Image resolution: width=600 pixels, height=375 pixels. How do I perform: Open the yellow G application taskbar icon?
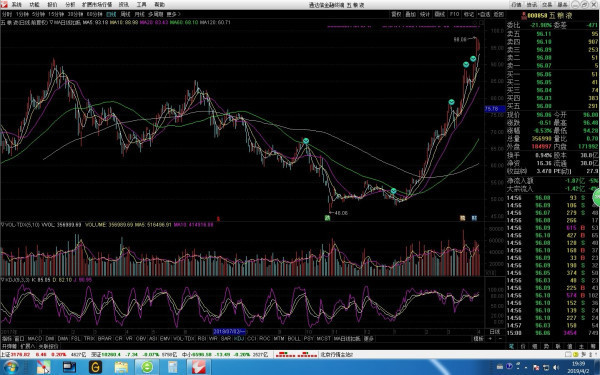tap(95, 367)
